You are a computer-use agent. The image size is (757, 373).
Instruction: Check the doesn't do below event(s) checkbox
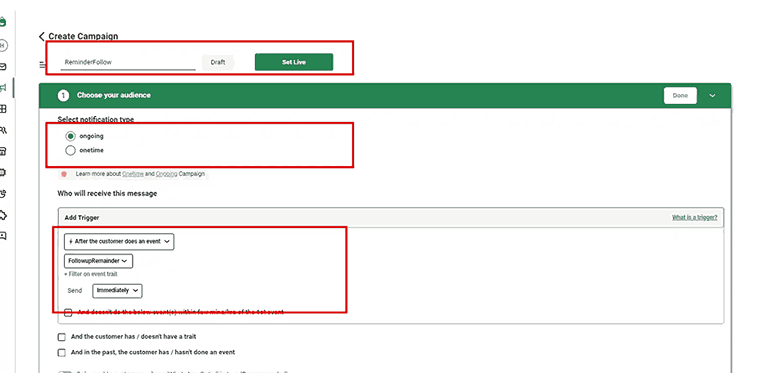[68, 313]
